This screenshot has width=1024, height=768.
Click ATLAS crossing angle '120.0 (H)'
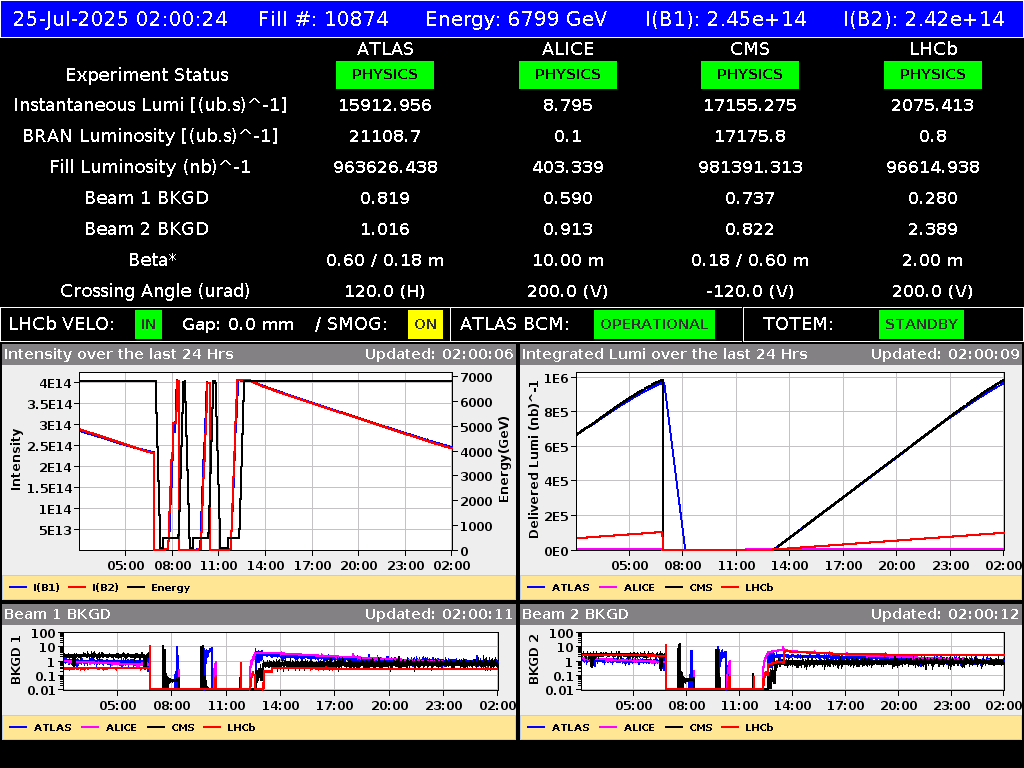click(385, 291)
